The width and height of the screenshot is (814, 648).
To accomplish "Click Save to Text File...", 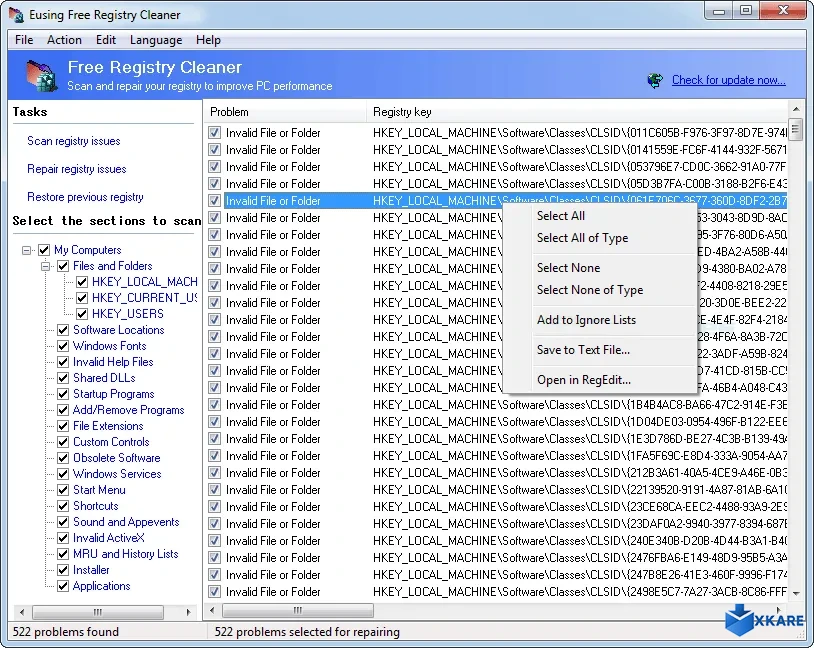I will point(584,350).
